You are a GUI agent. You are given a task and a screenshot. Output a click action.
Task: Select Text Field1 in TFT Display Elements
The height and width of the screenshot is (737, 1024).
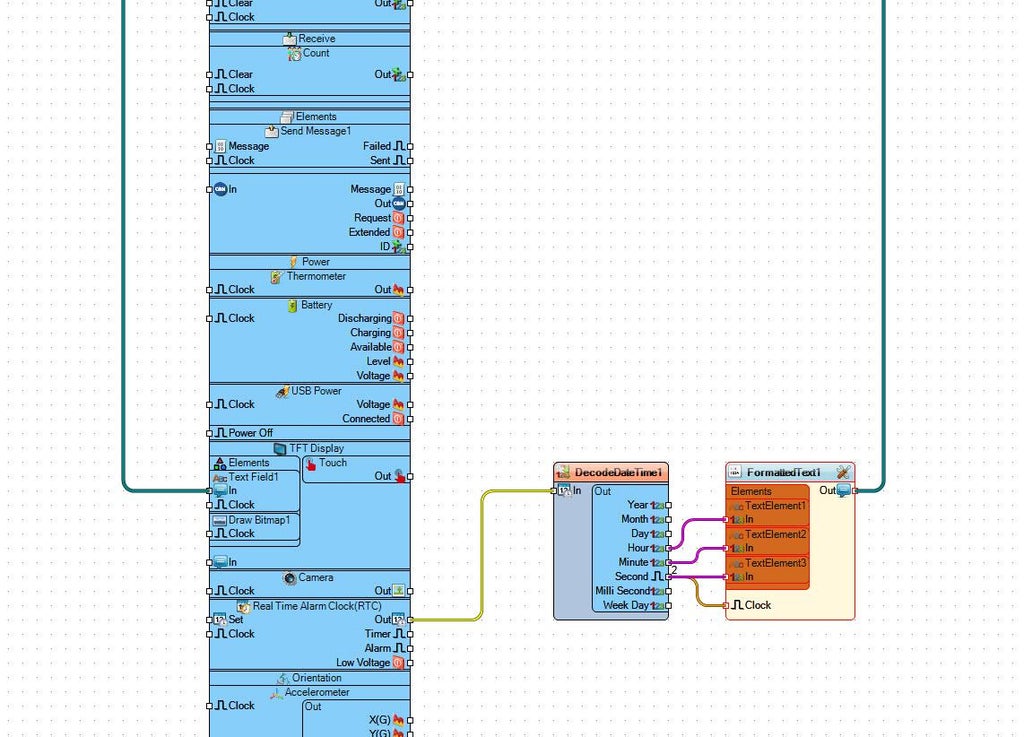click(x=255, y=477)
